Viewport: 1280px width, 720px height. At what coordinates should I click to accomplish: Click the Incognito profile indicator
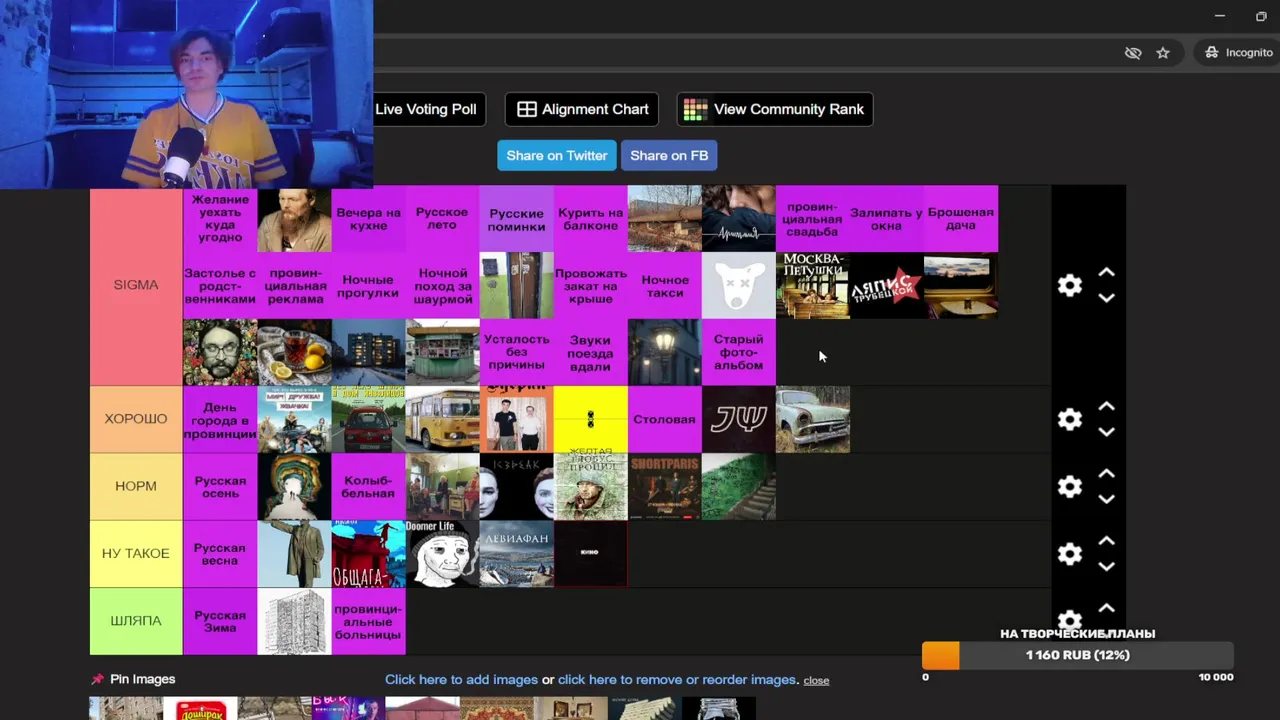tap(1238, 52)
